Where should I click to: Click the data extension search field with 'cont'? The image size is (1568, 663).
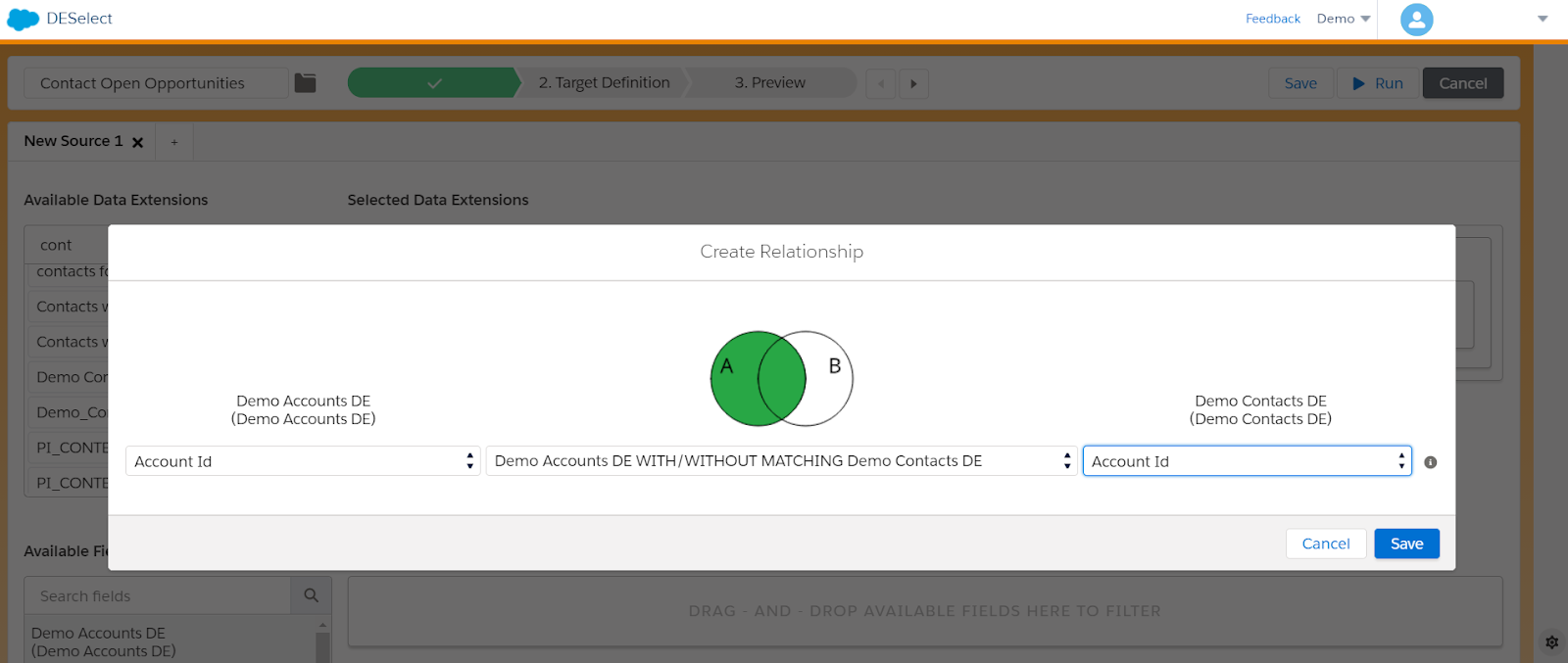pyautogui.click(x=67, y=245)
